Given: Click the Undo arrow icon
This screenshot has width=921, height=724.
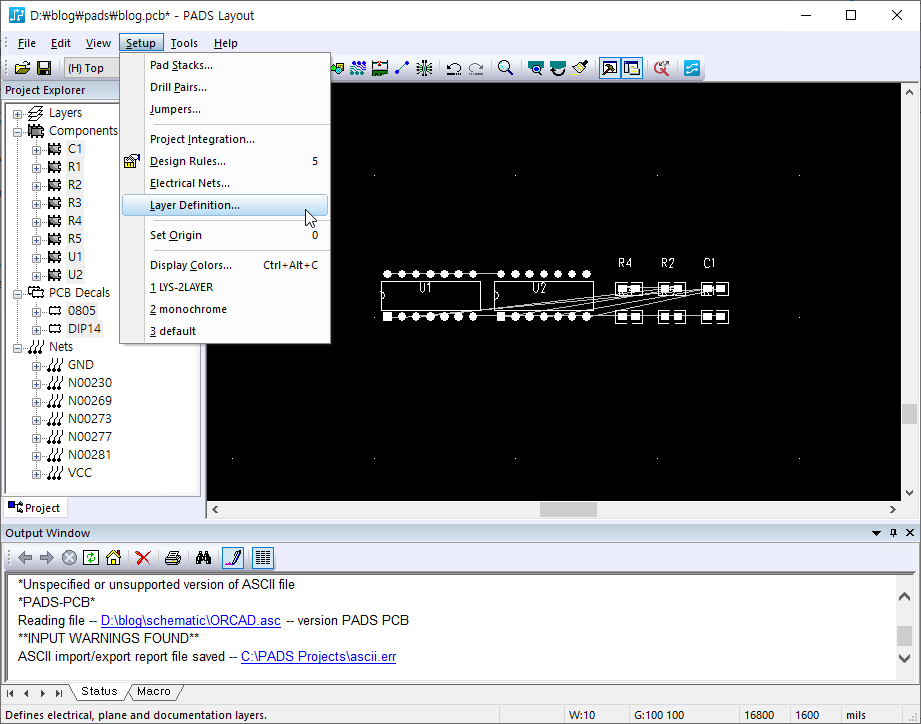Looking at the screenshot, I should click(x=453, y=68).
